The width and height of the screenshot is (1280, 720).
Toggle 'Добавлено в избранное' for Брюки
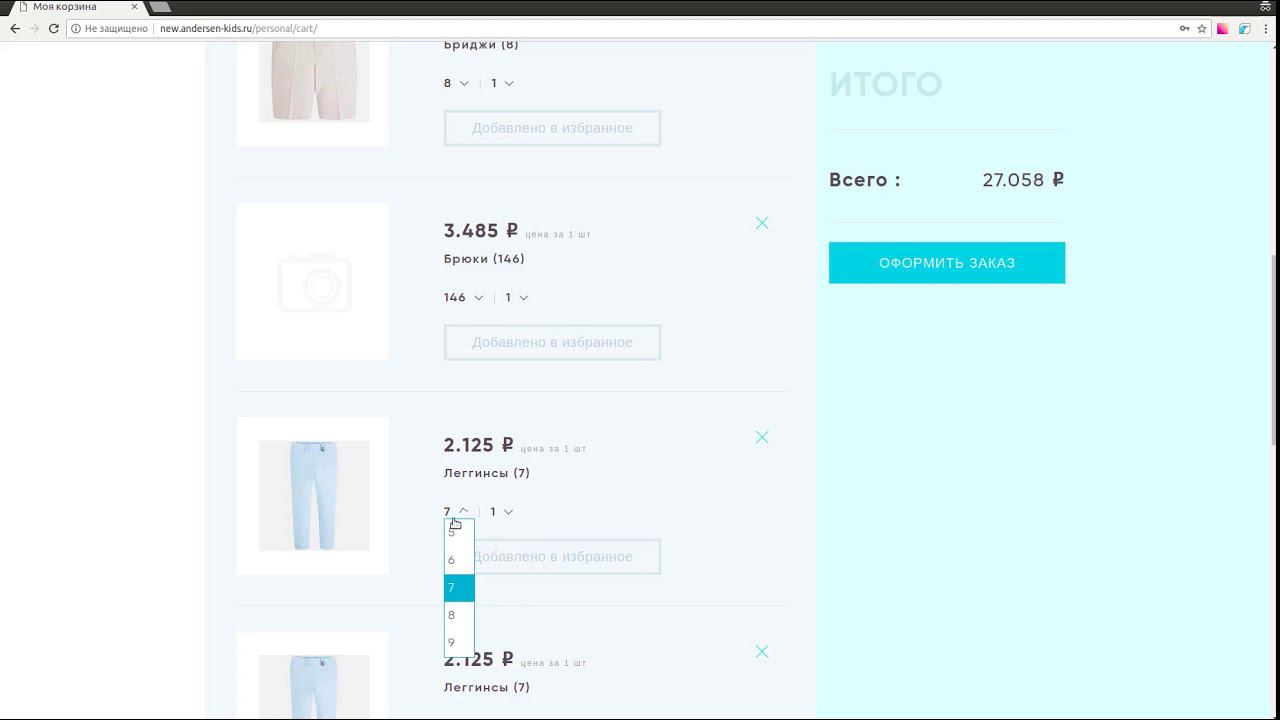pos(552,342)
